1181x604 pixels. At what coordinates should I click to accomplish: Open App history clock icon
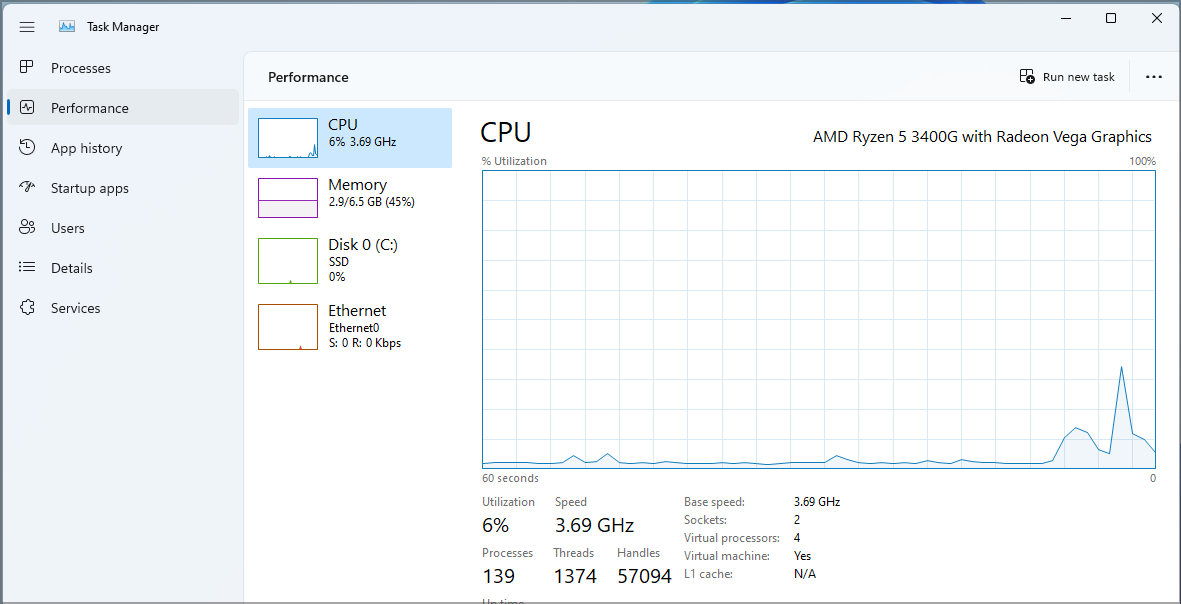coord(27,148)
